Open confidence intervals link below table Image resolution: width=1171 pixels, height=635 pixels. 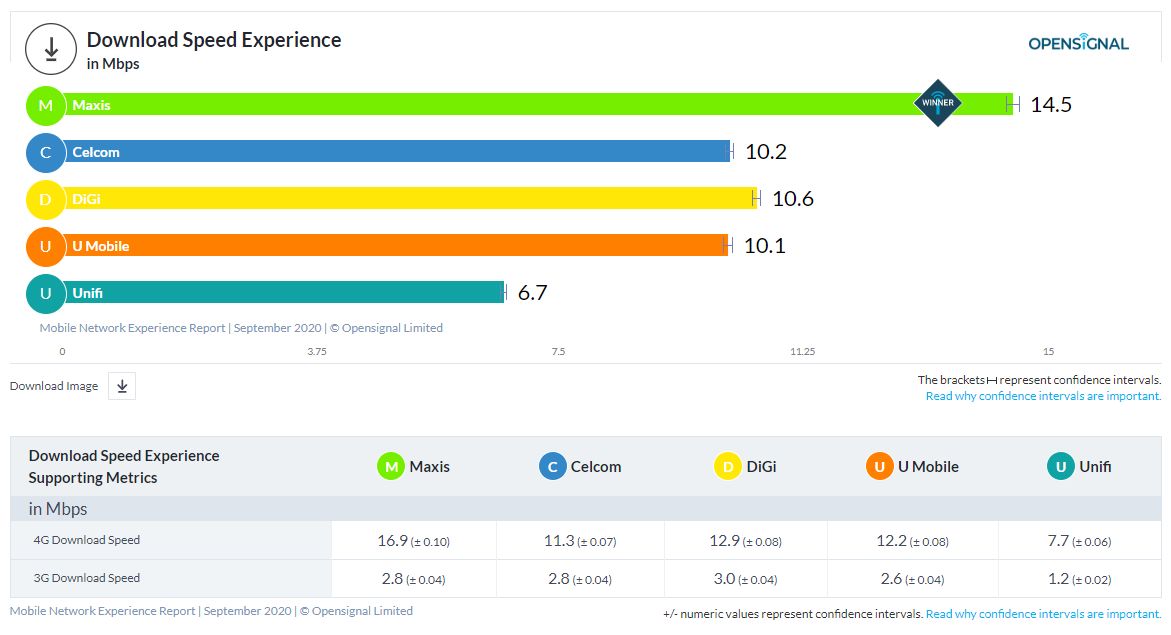pos(1043,614)
